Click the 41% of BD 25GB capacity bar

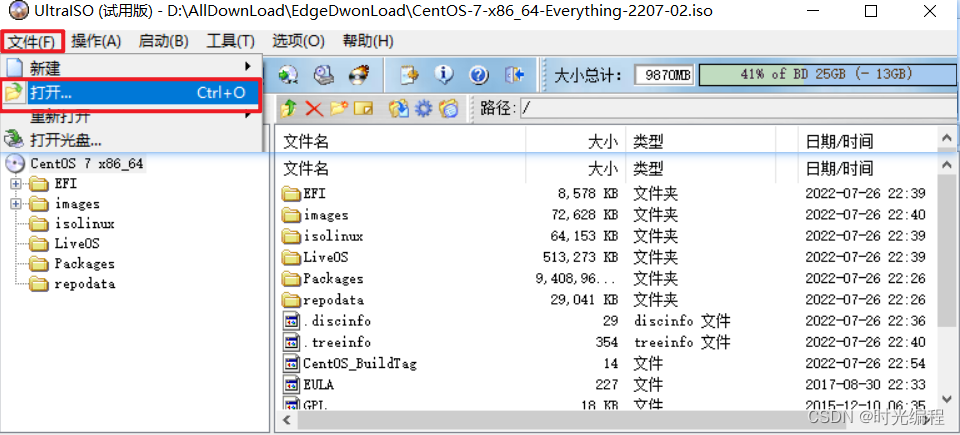tap(827, 75)
